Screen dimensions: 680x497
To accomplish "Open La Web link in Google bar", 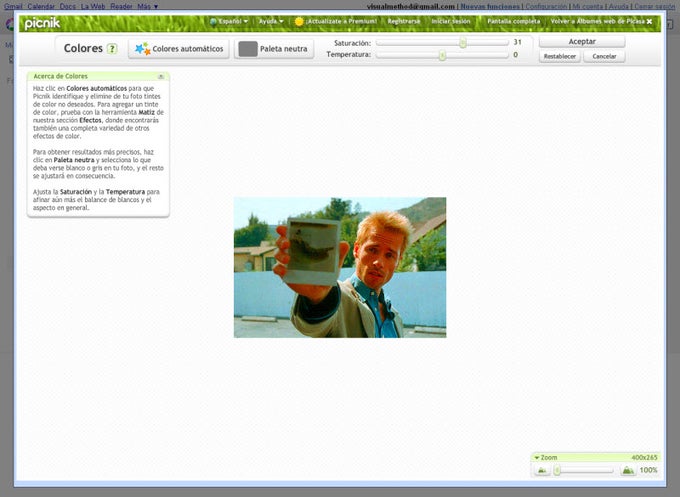I will click(x=93, y=7).
